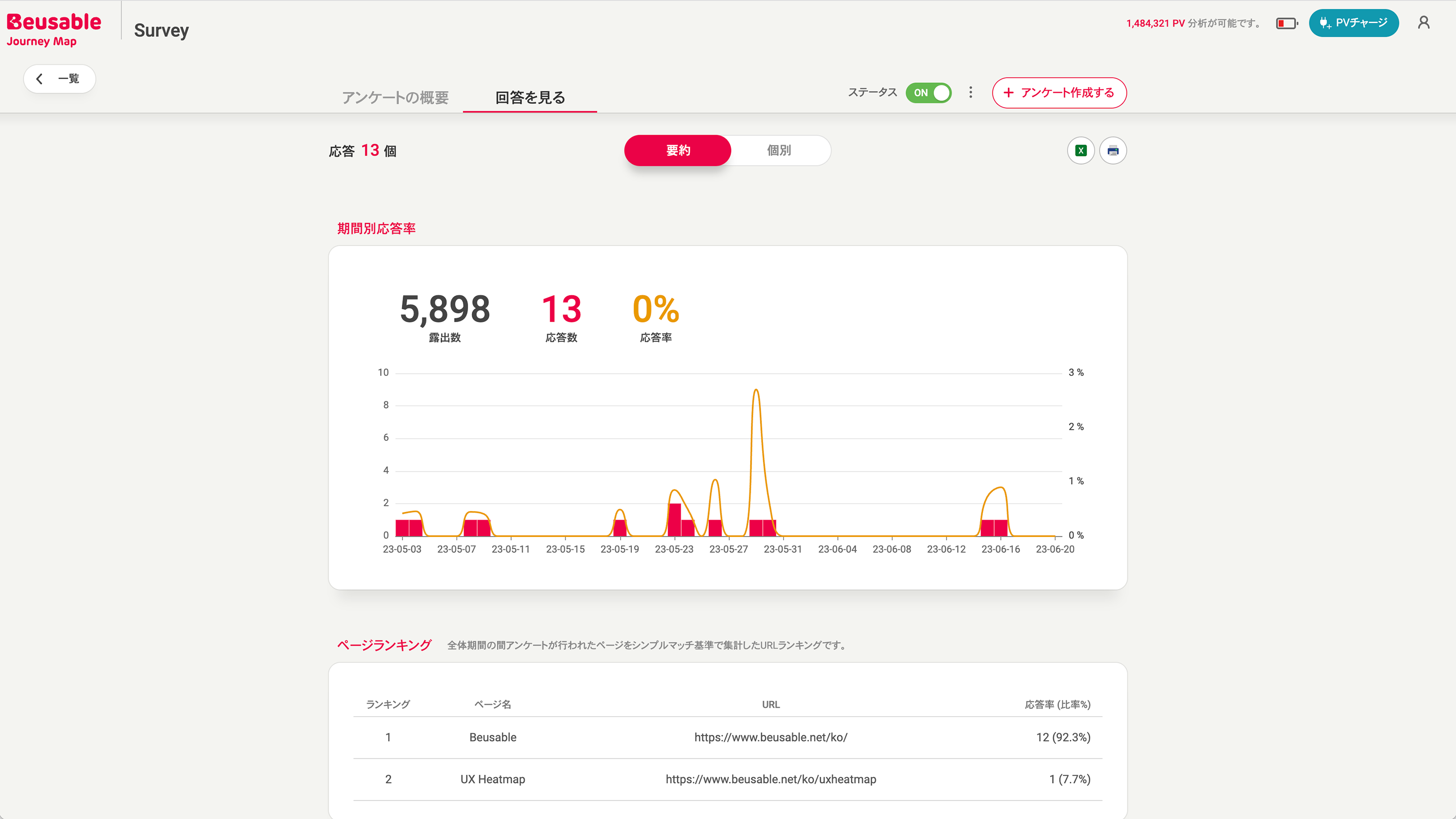Image resolution: width=1456 pixels, height=819 pixels.
Task: Select the 要約 summary view
Action: 677,150
